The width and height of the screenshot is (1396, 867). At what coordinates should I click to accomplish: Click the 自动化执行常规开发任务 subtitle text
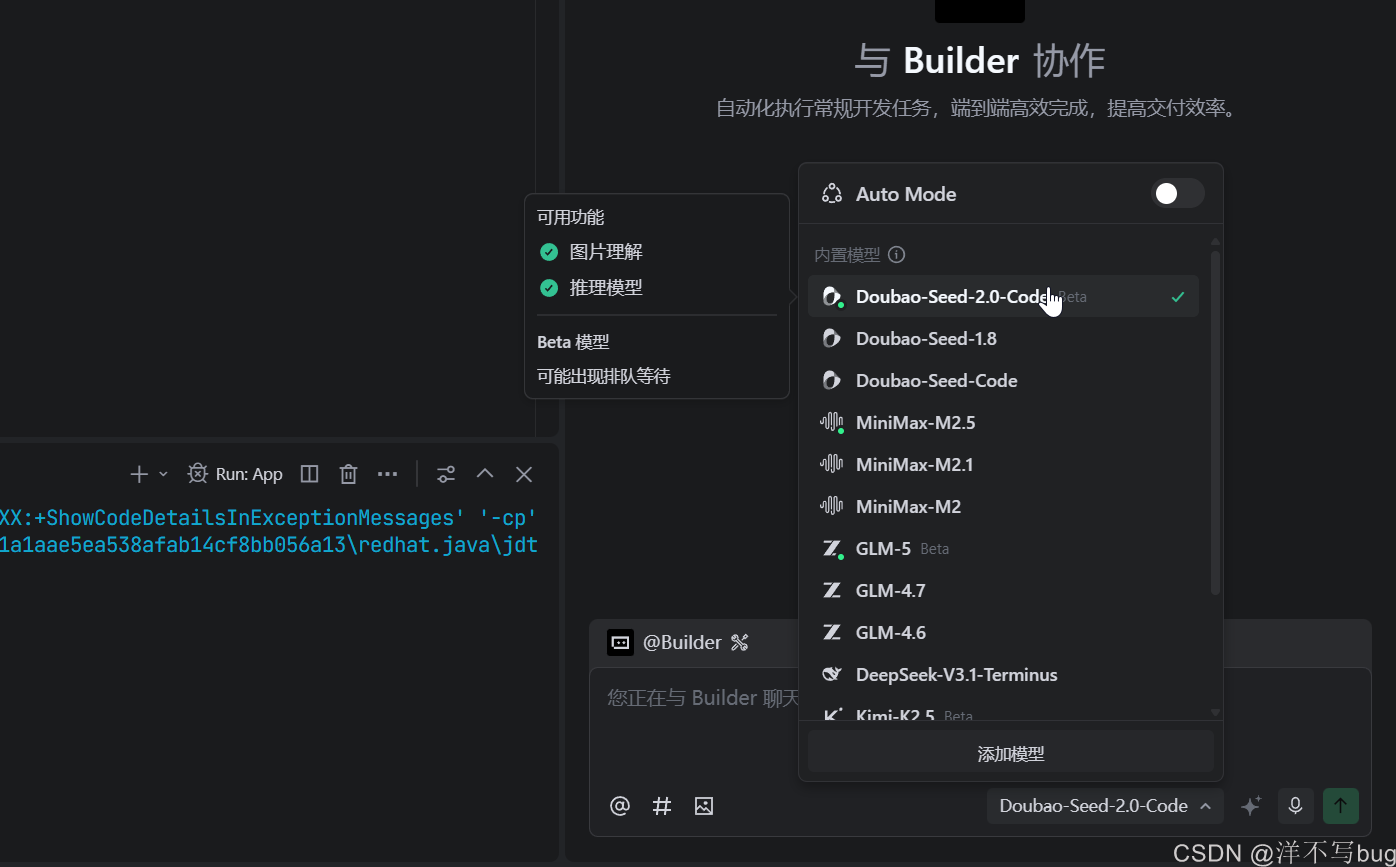pos(976,108)
